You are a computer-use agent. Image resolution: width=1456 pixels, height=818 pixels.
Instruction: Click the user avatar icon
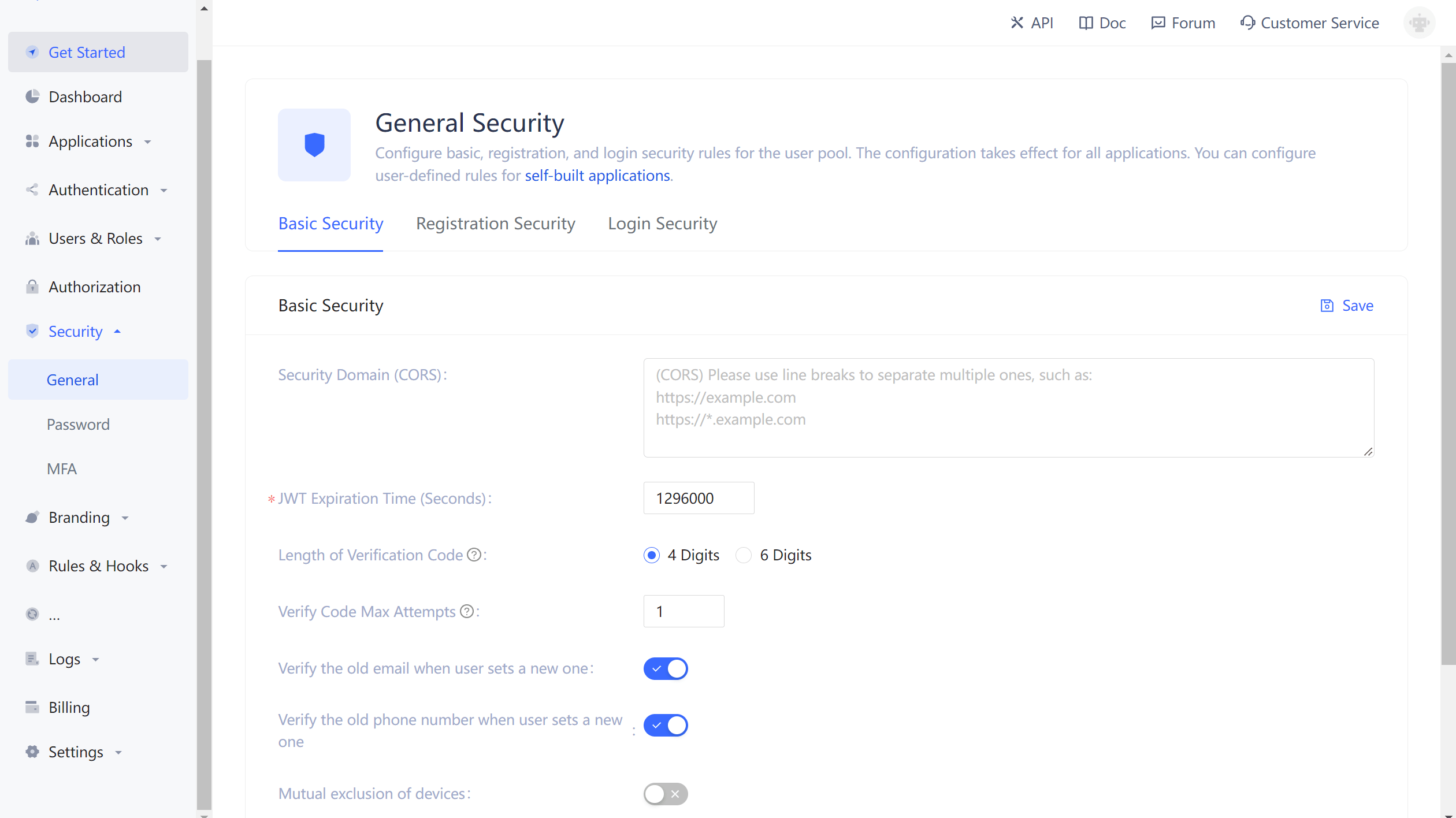coord(1419,23)
